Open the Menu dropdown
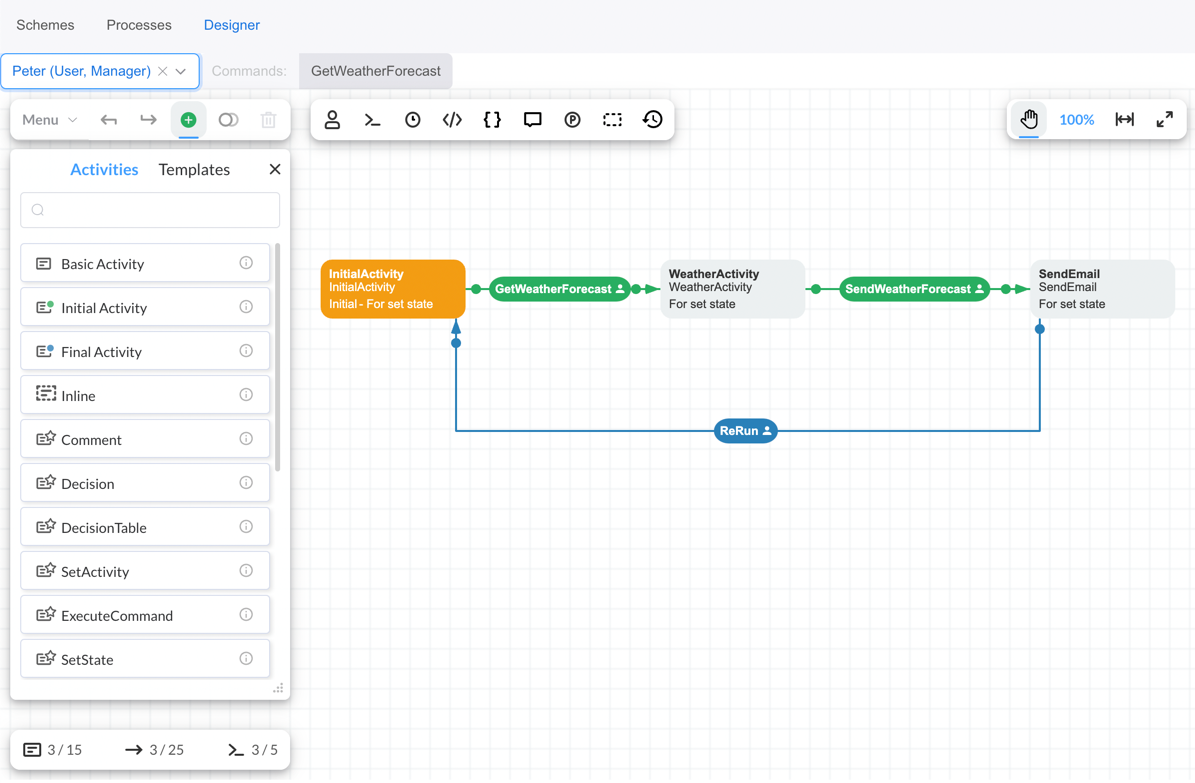Image resolution: width=1195 pixels, height=783 pixels. click(50, 120)
